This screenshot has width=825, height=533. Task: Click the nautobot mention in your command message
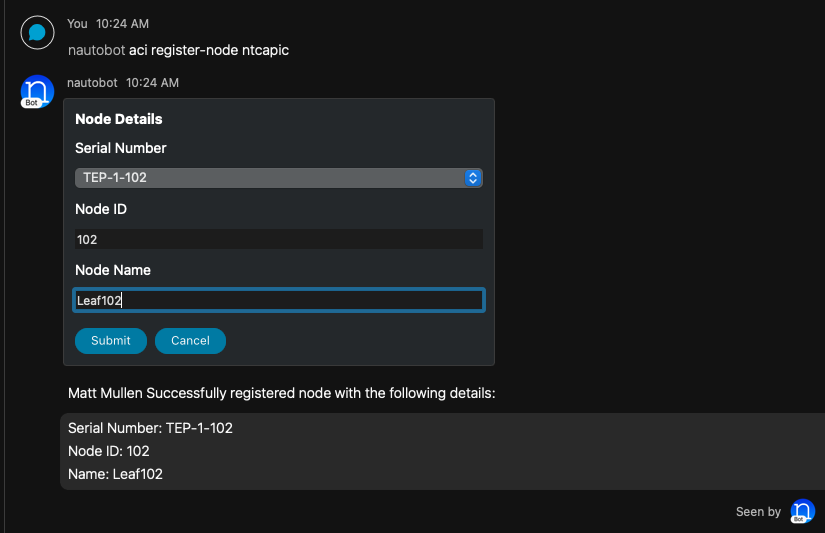coord(96,50)
